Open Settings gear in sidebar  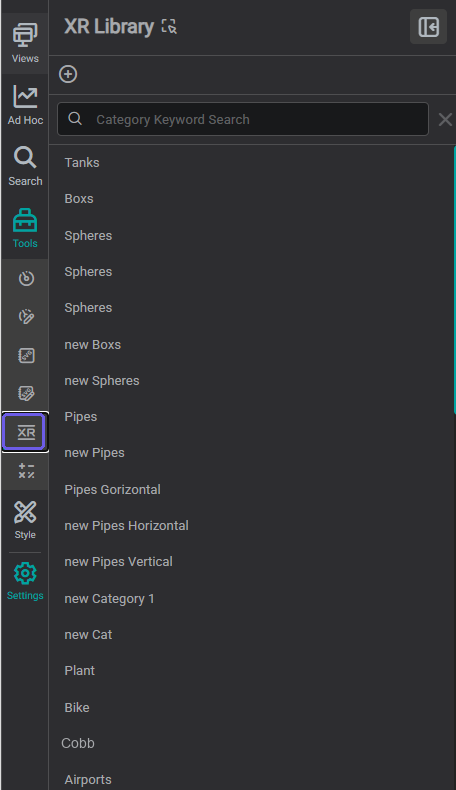pyautogui.click(x=25, y=581)
